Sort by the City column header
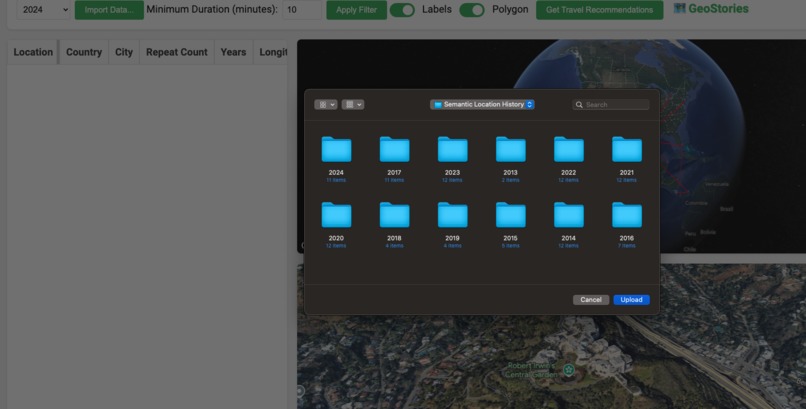Screen dimensions: 806x409 tap(124, 52)
